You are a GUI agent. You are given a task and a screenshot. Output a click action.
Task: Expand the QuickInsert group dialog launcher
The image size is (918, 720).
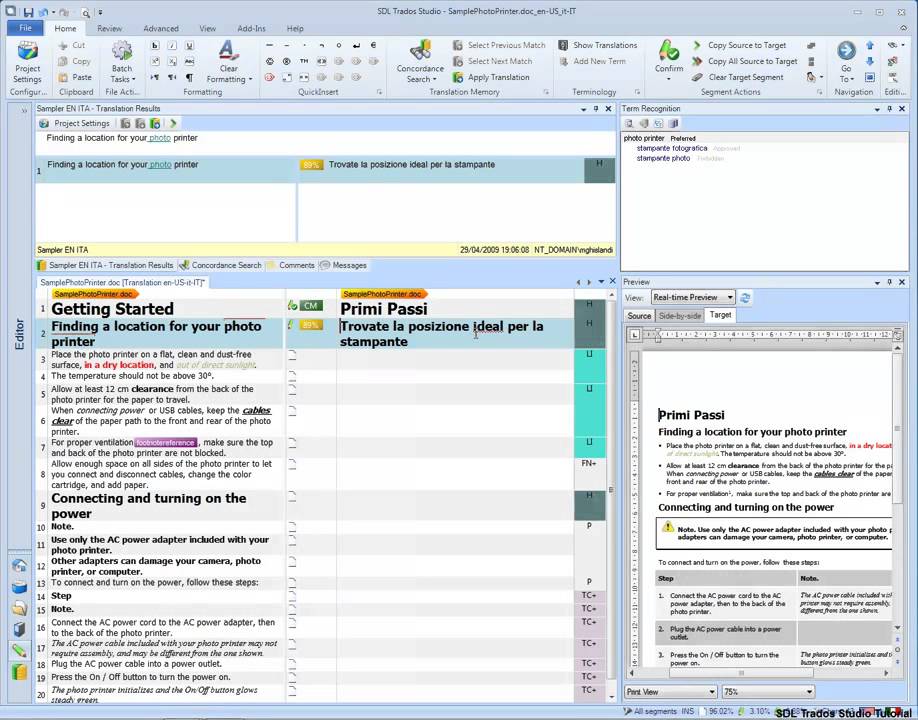tap(379, 92)
